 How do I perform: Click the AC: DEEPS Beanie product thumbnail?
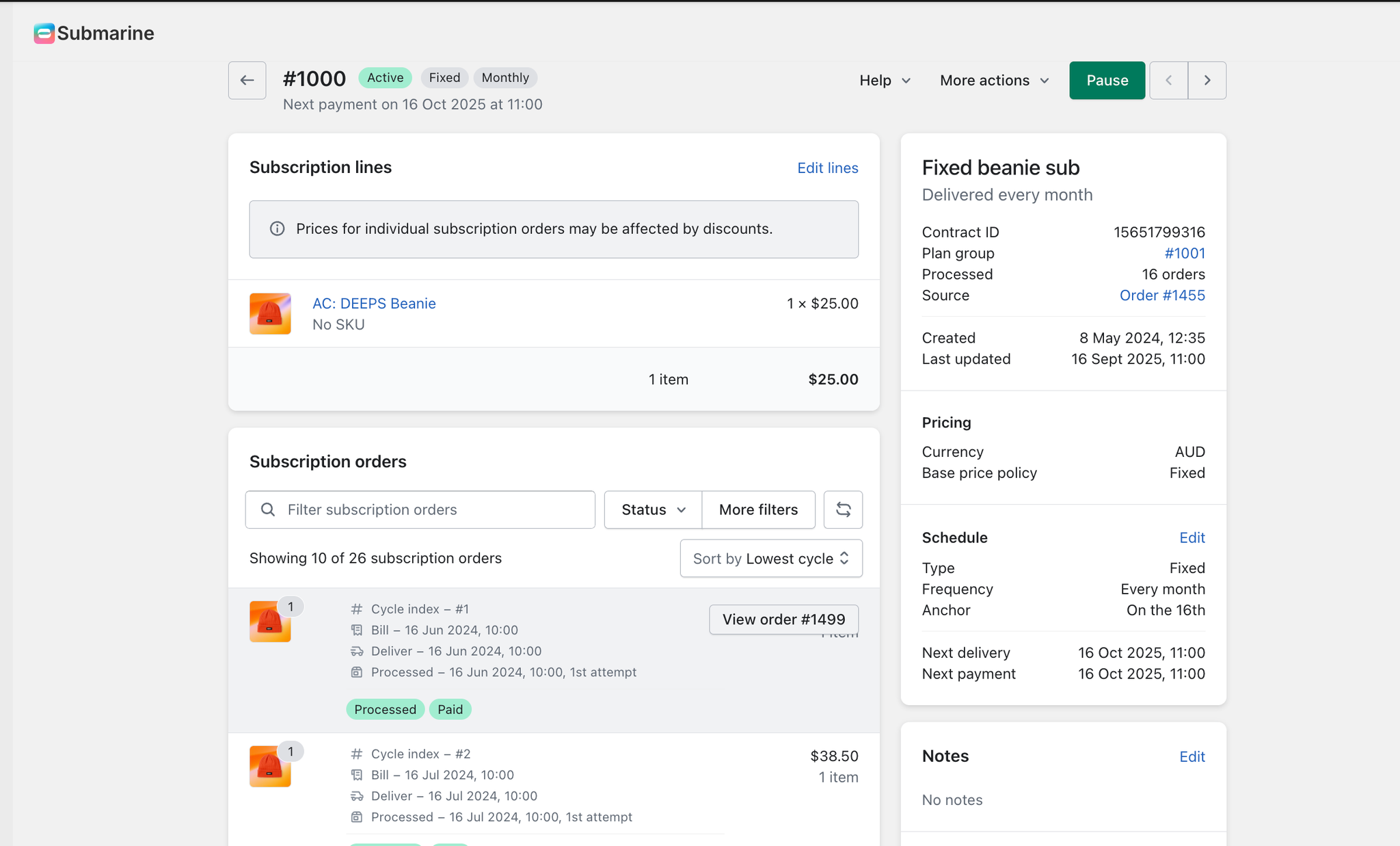pyautogui.click(x=270, y=314)
